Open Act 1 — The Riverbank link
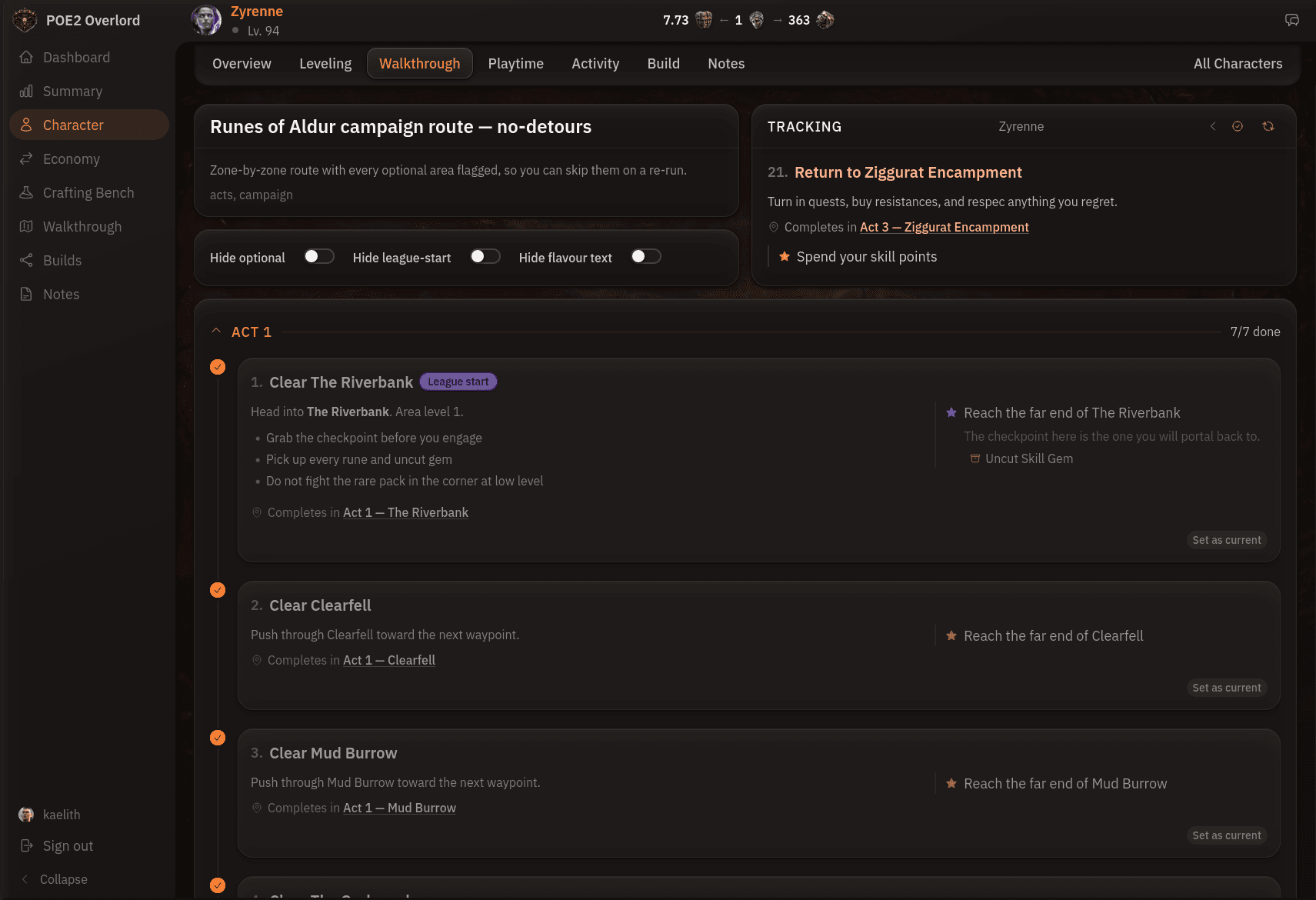This screenshot has height=900, width=1316. 405,512
